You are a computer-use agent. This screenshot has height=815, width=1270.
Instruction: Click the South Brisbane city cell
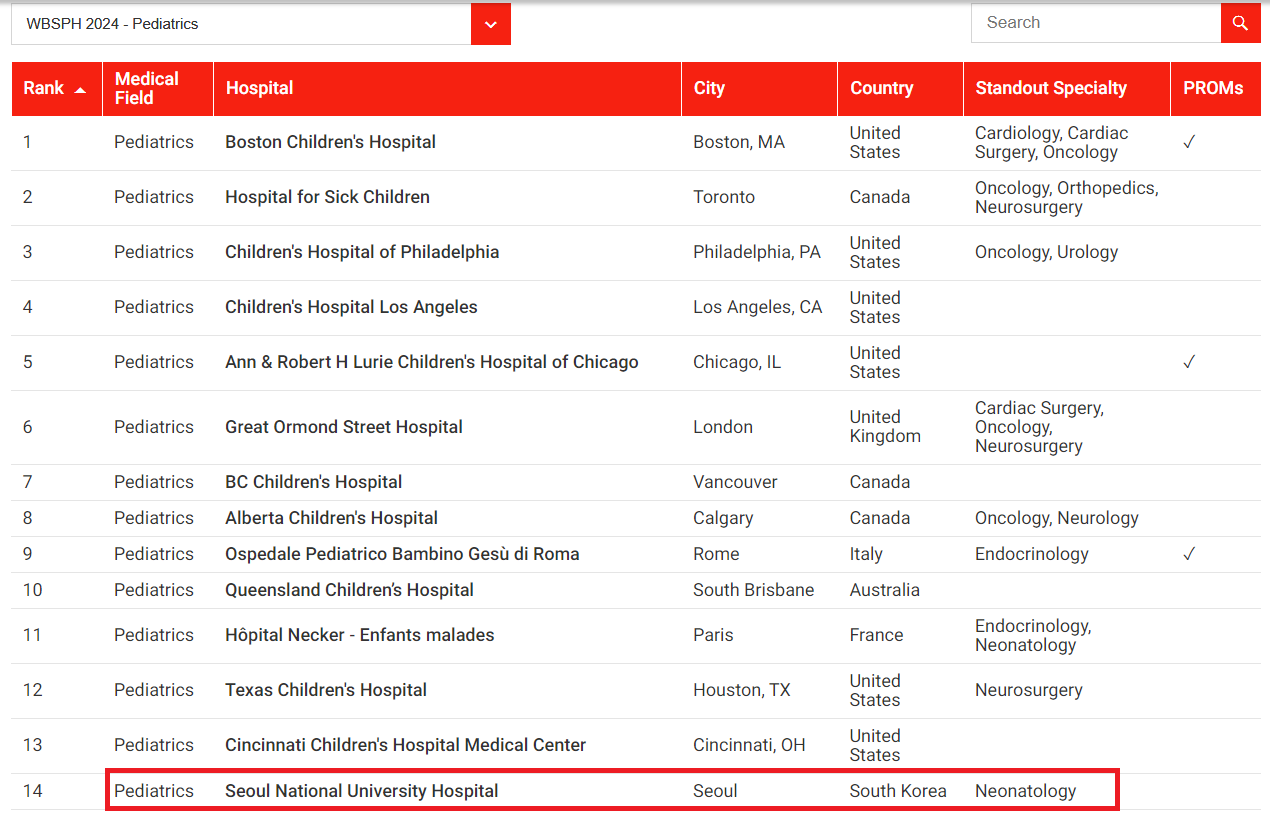[x=754, y=590]
